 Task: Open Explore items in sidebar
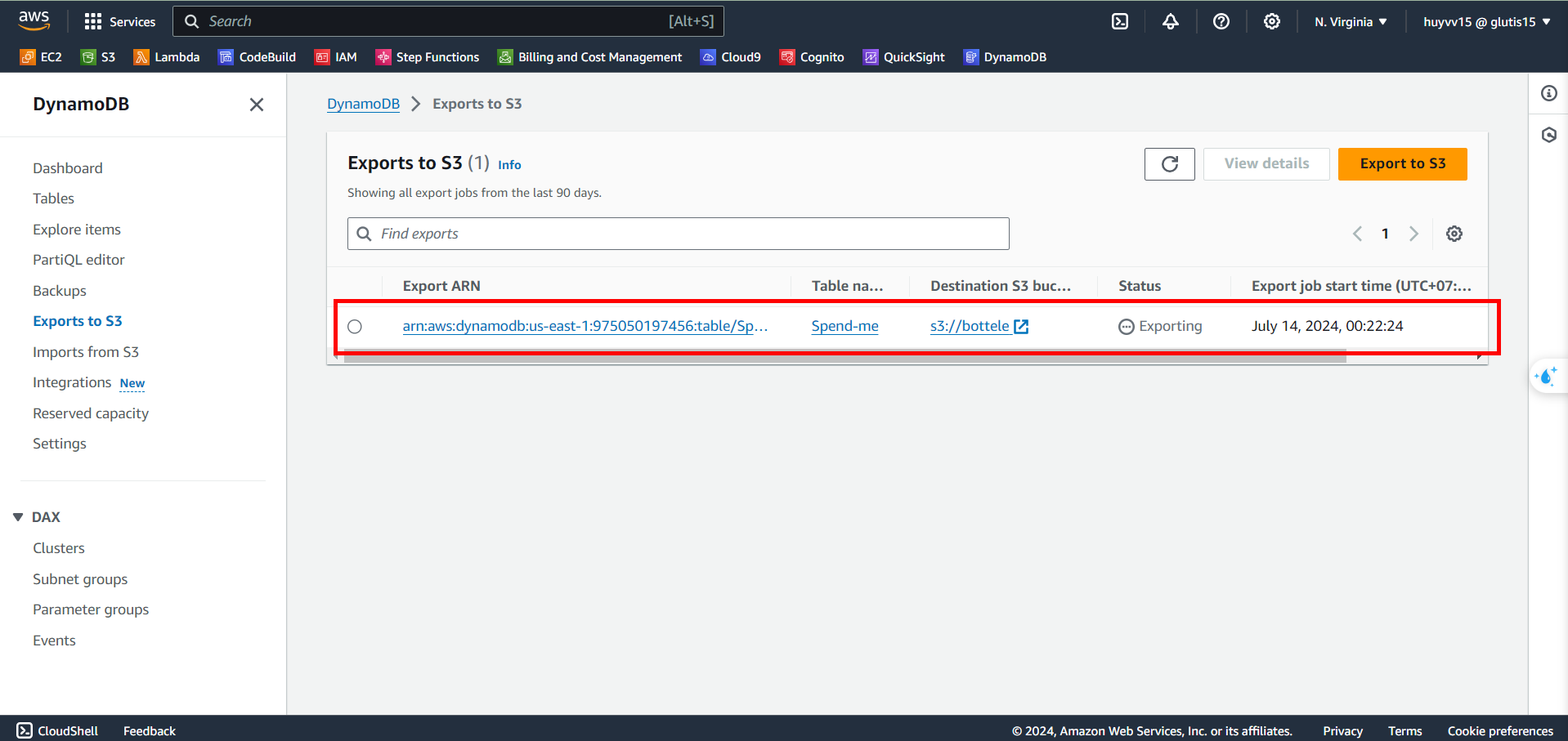77,230
